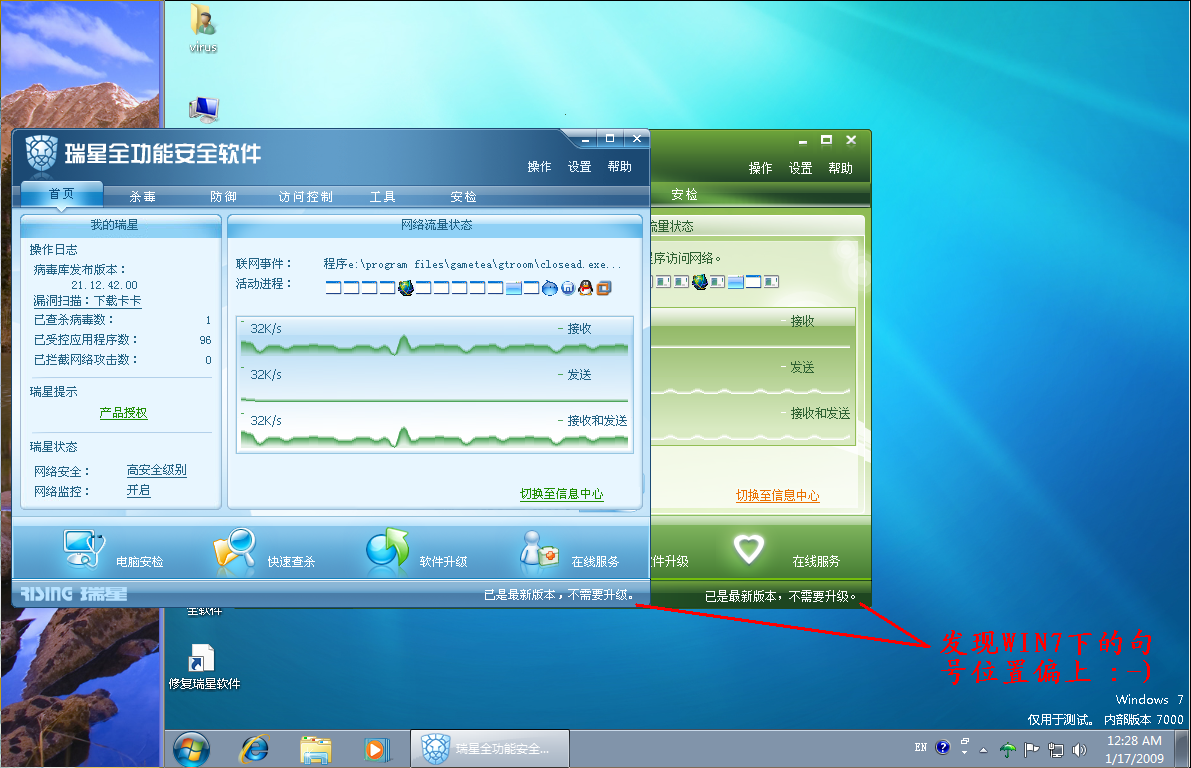Click 高安全级别 security level link
Image resolution: width=1191 pixels, height=768 pixels.
[x=156, y=470]
